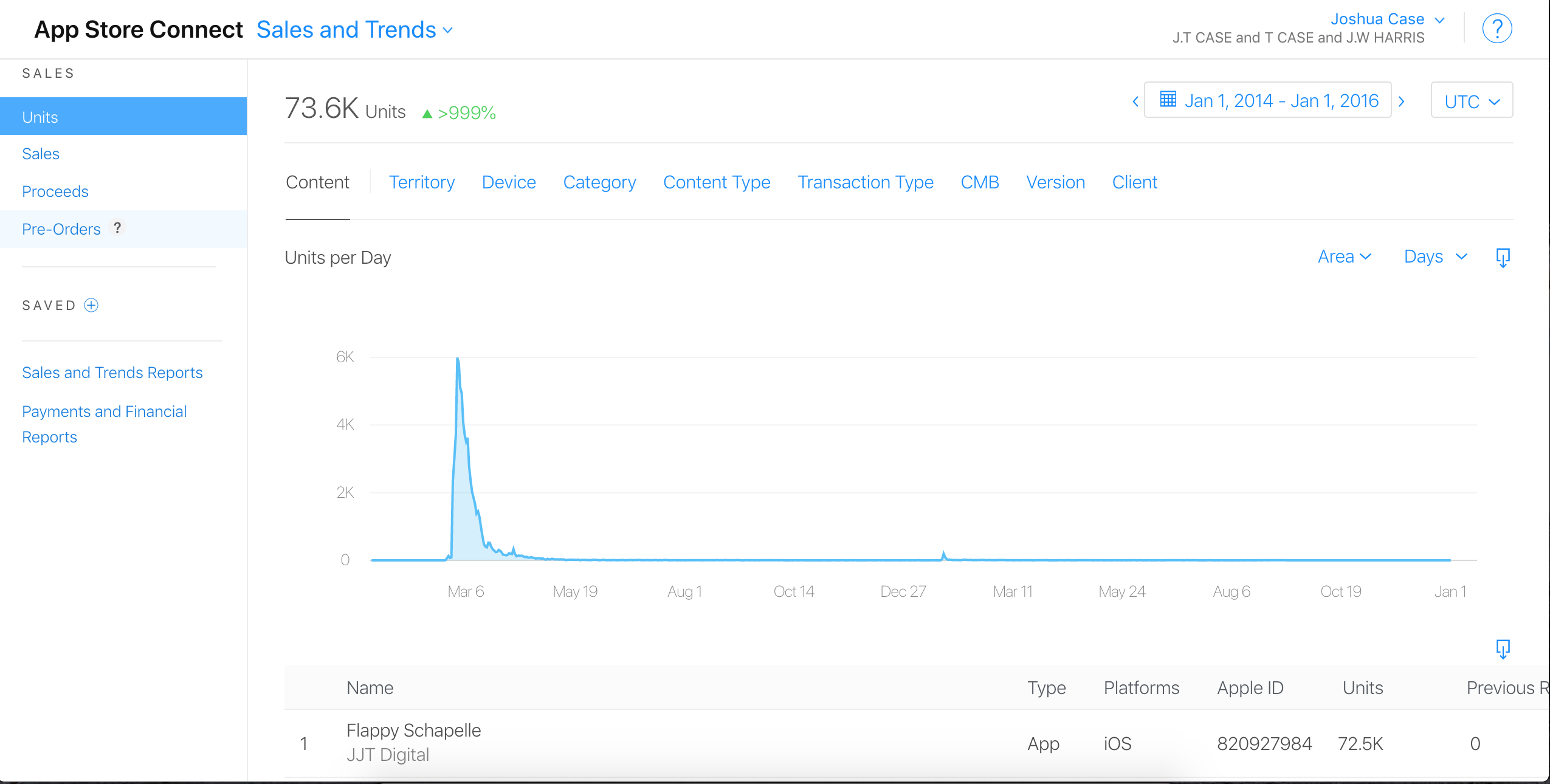Viewport: 1550px width, 784px height.
Task: Click the Units per Day heading
Action: click(338, 258)
